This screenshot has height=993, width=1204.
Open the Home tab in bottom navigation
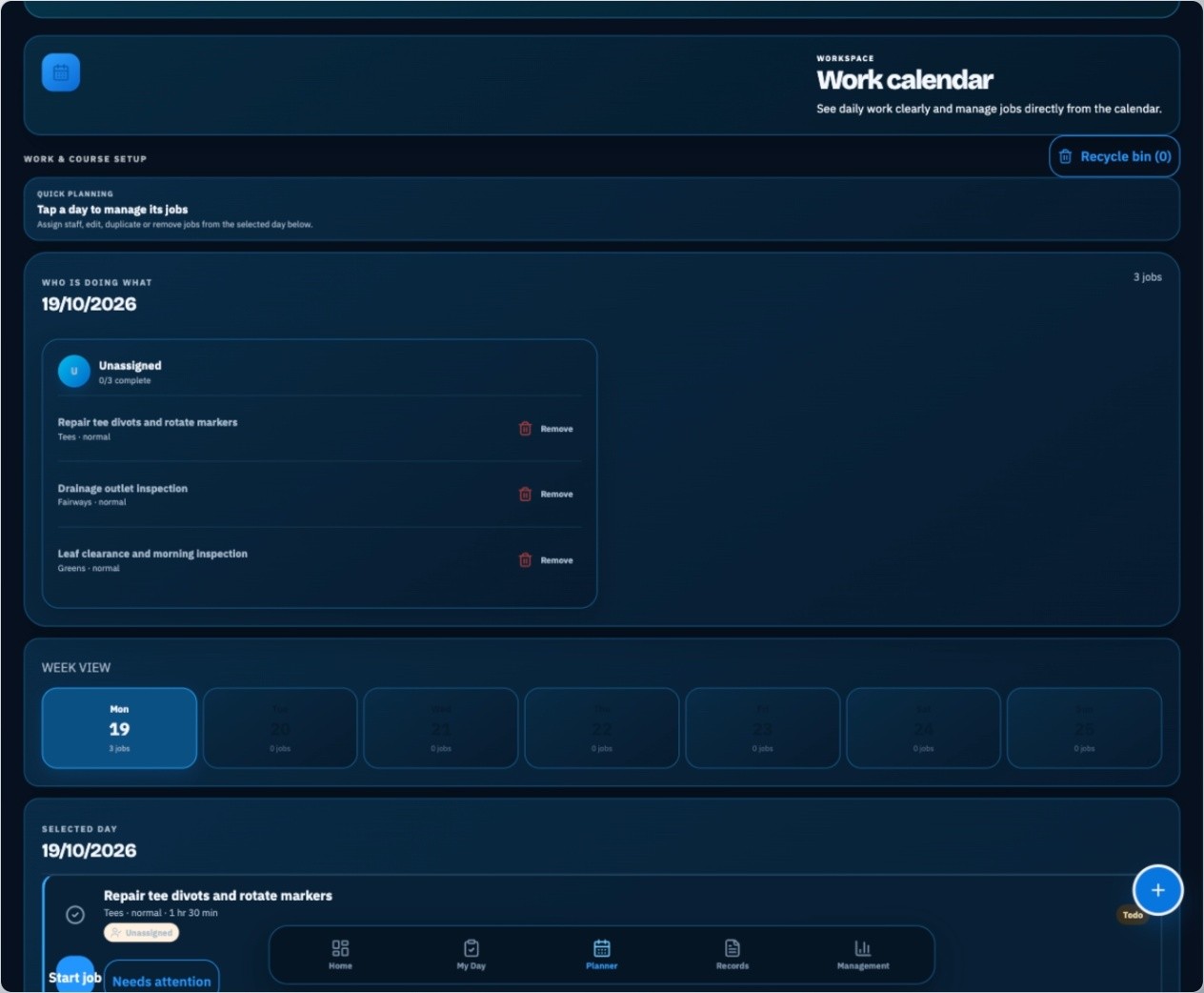(x=340, y=954)
